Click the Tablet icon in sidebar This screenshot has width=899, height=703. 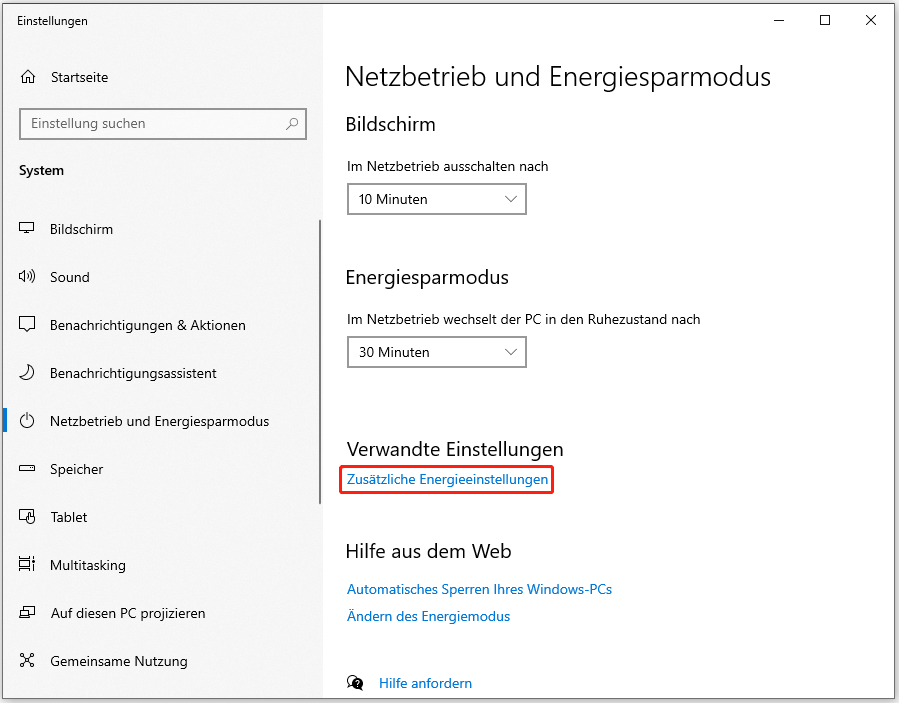[x=28, y=517]
